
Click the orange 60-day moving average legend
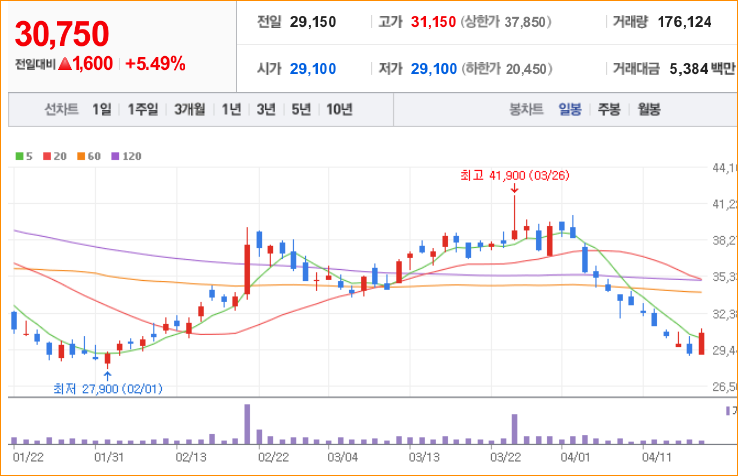point(89,156)
